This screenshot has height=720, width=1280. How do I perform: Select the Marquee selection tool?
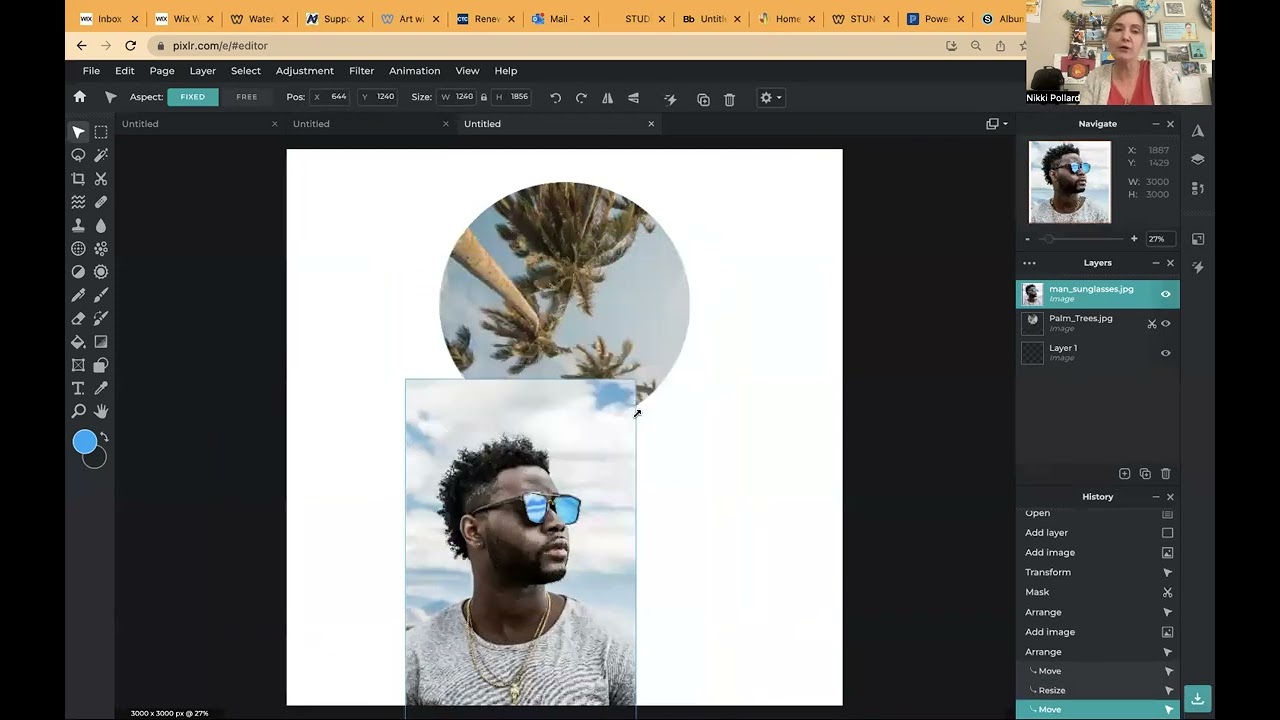pos(101,132)
